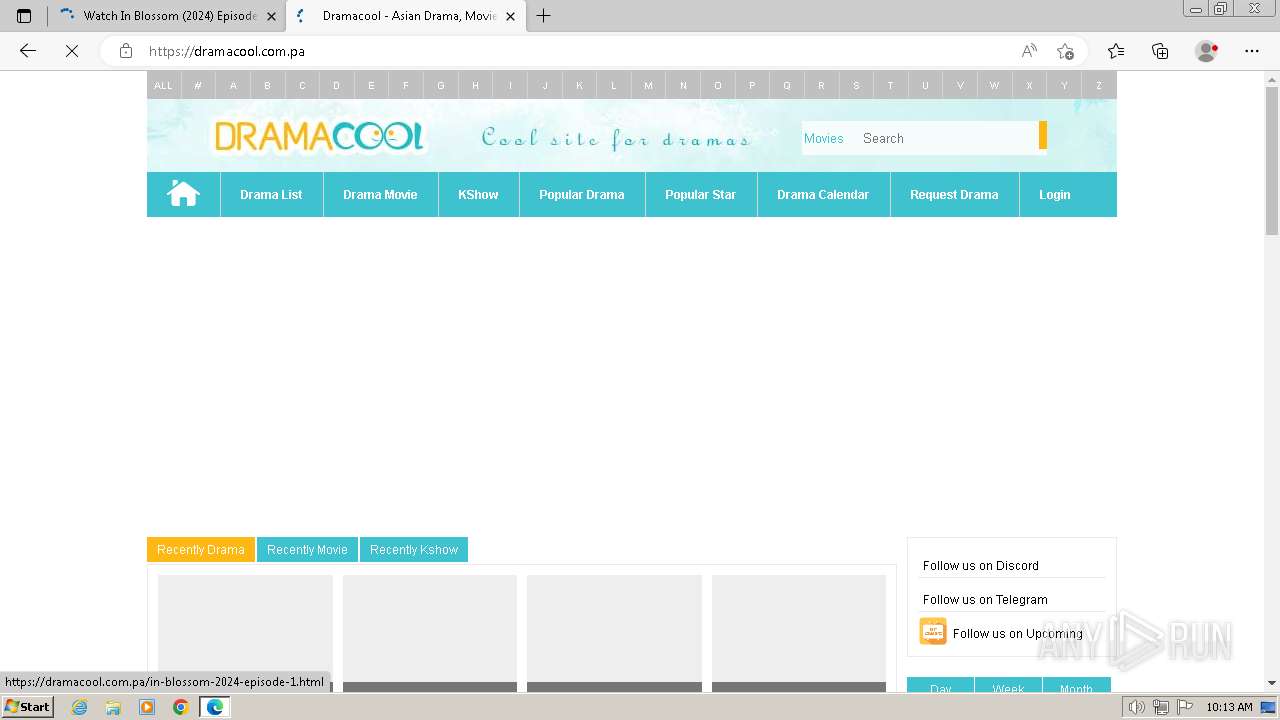Click the taskbar clock 10:13 AM
1280x720 pixels.
tap(1229, 707)
